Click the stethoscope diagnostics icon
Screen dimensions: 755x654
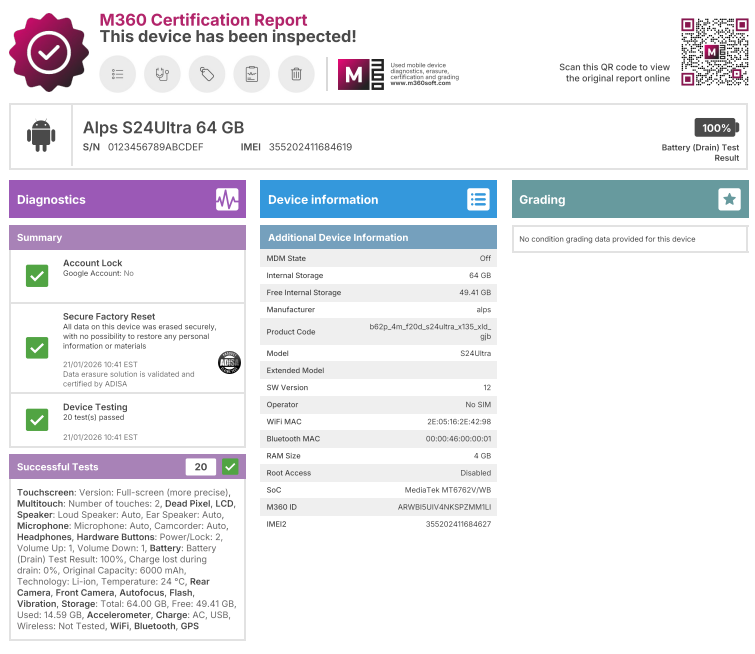pyautogui.click(x=163, y=74)
